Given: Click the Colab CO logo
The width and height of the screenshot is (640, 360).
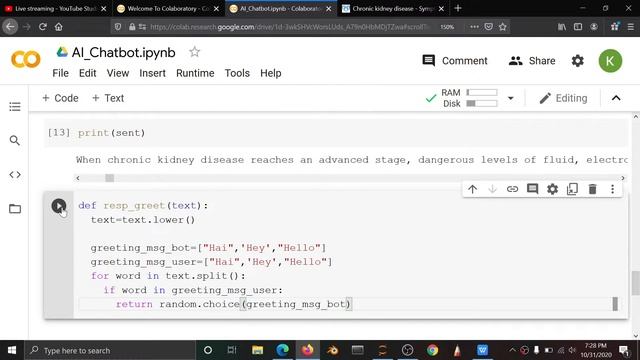Looking at the screenshot, I should tap(26, 60).
